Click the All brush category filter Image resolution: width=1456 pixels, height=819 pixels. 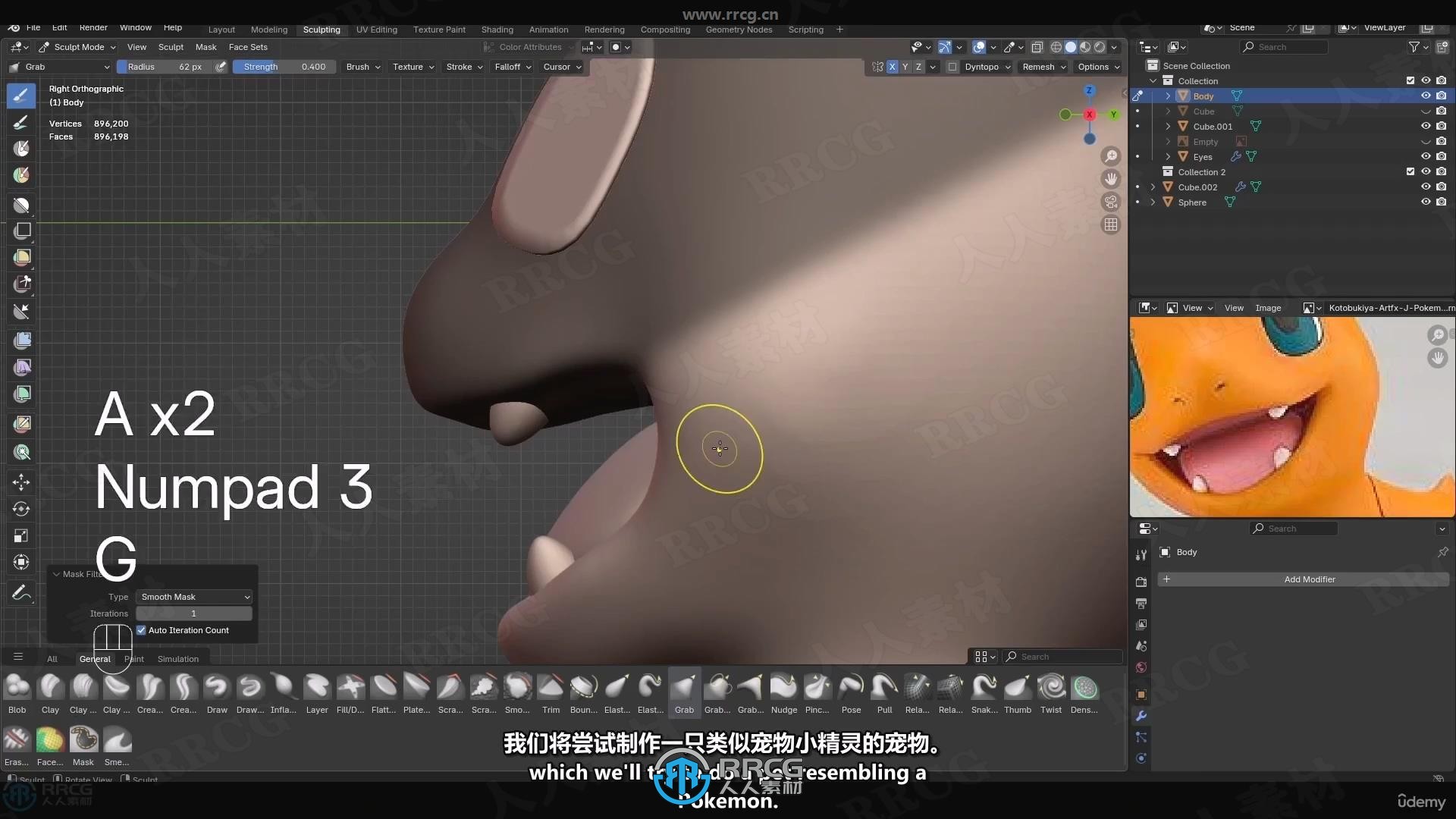point(52,659)
